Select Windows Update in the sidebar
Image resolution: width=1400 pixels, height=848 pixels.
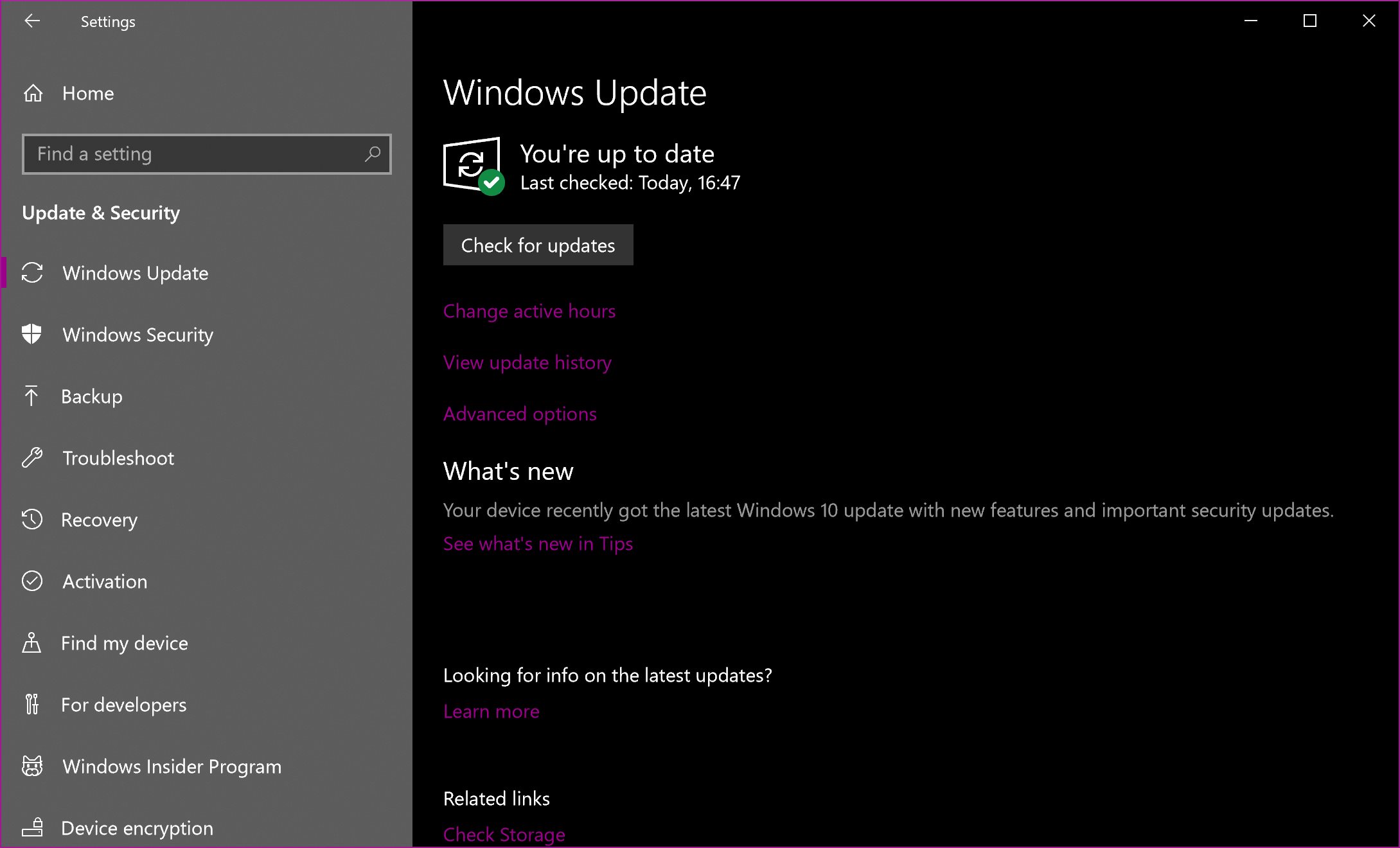206,273
